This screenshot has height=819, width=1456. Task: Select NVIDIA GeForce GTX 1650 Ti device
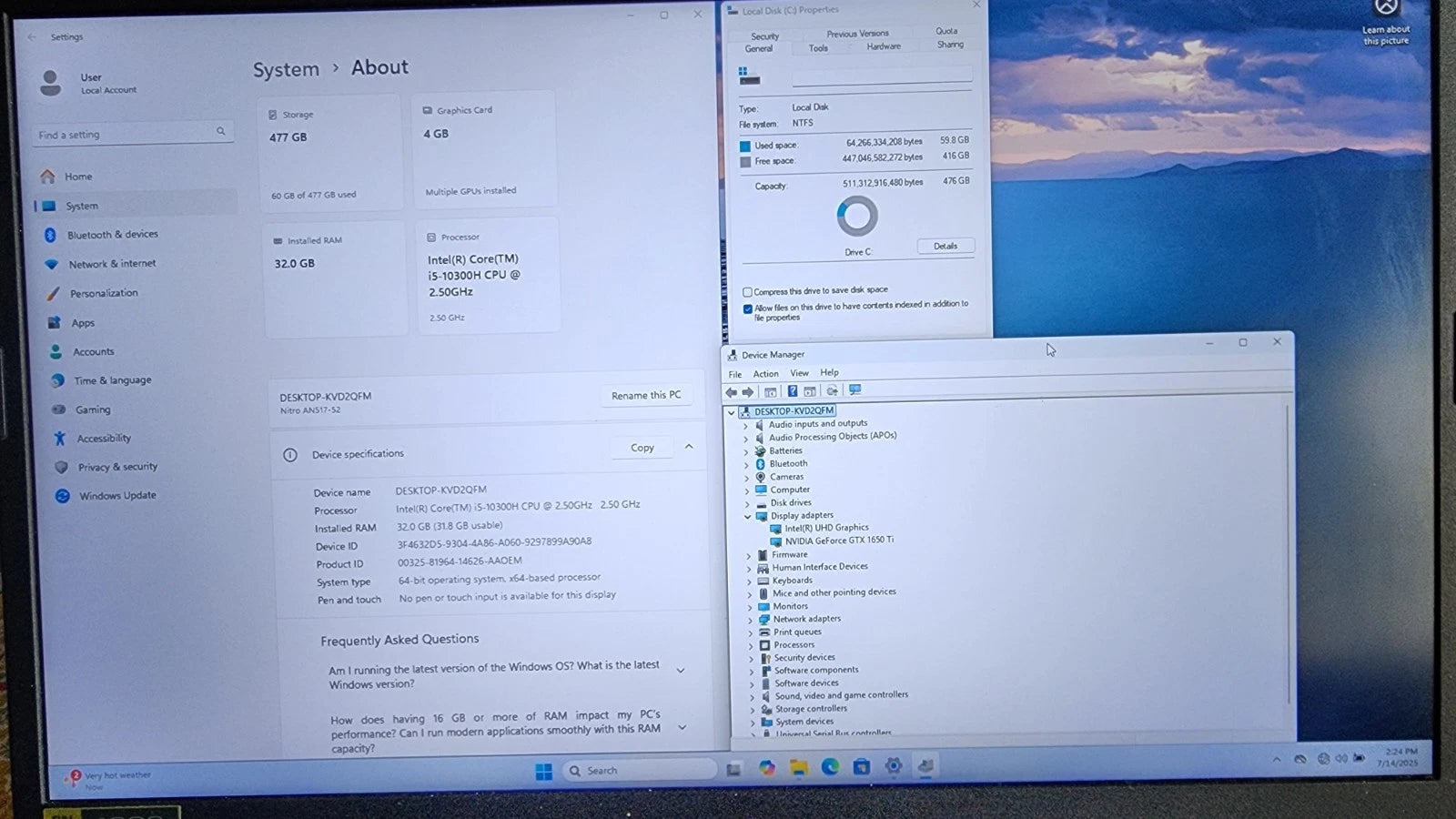838,541
